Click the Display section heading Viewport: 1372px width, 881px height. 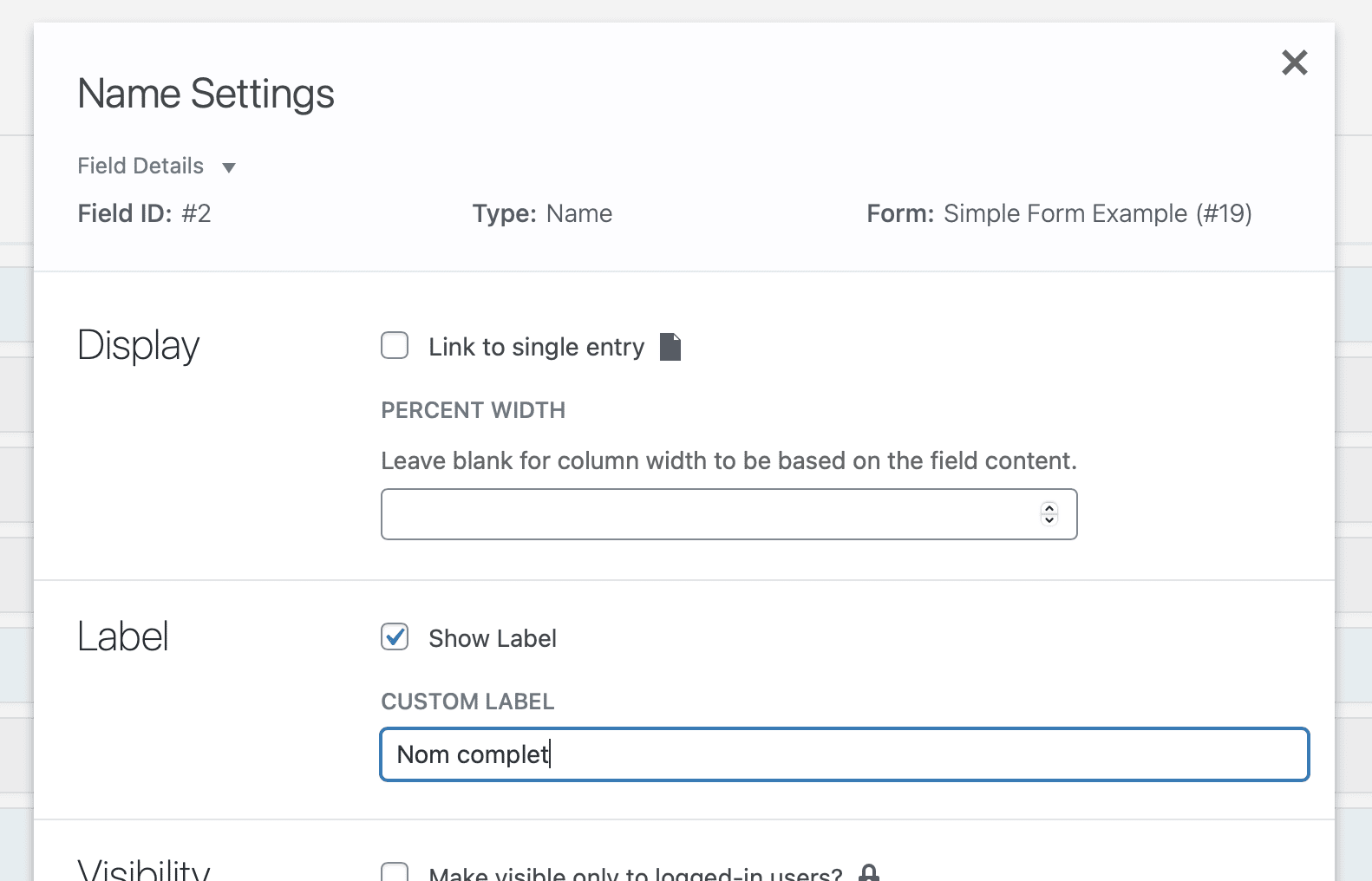138,345
